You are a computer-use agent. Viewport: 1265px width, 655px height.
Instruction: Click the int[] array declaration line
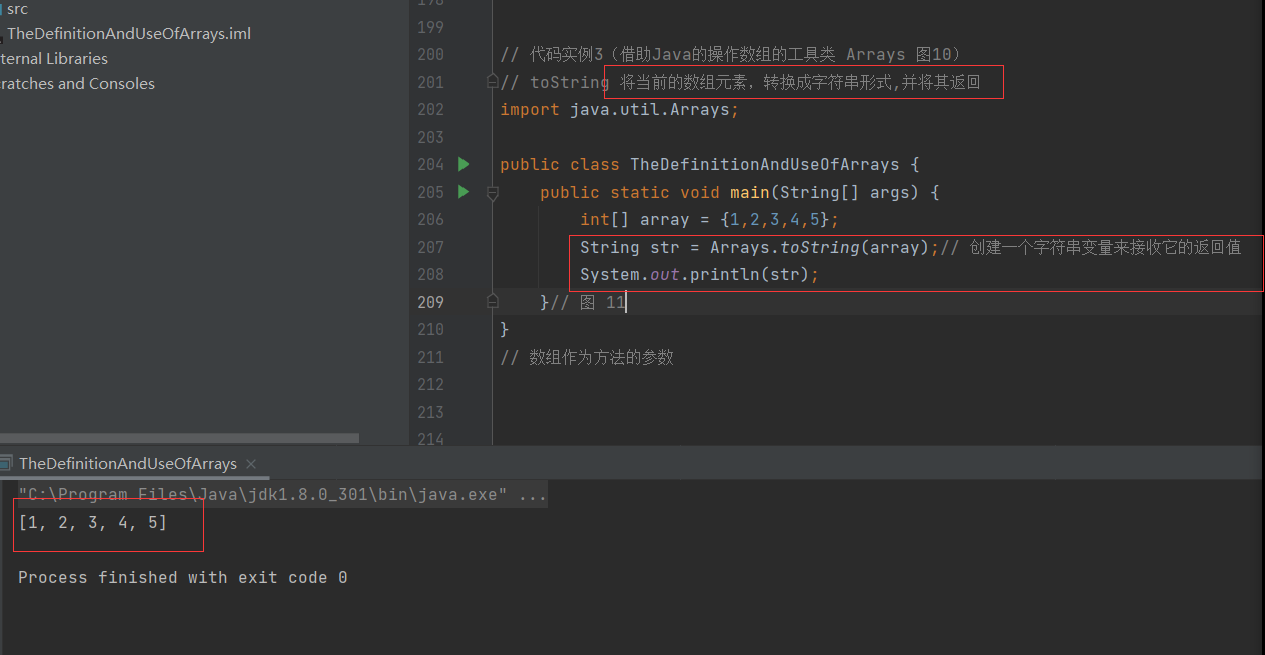click(709, 219)
